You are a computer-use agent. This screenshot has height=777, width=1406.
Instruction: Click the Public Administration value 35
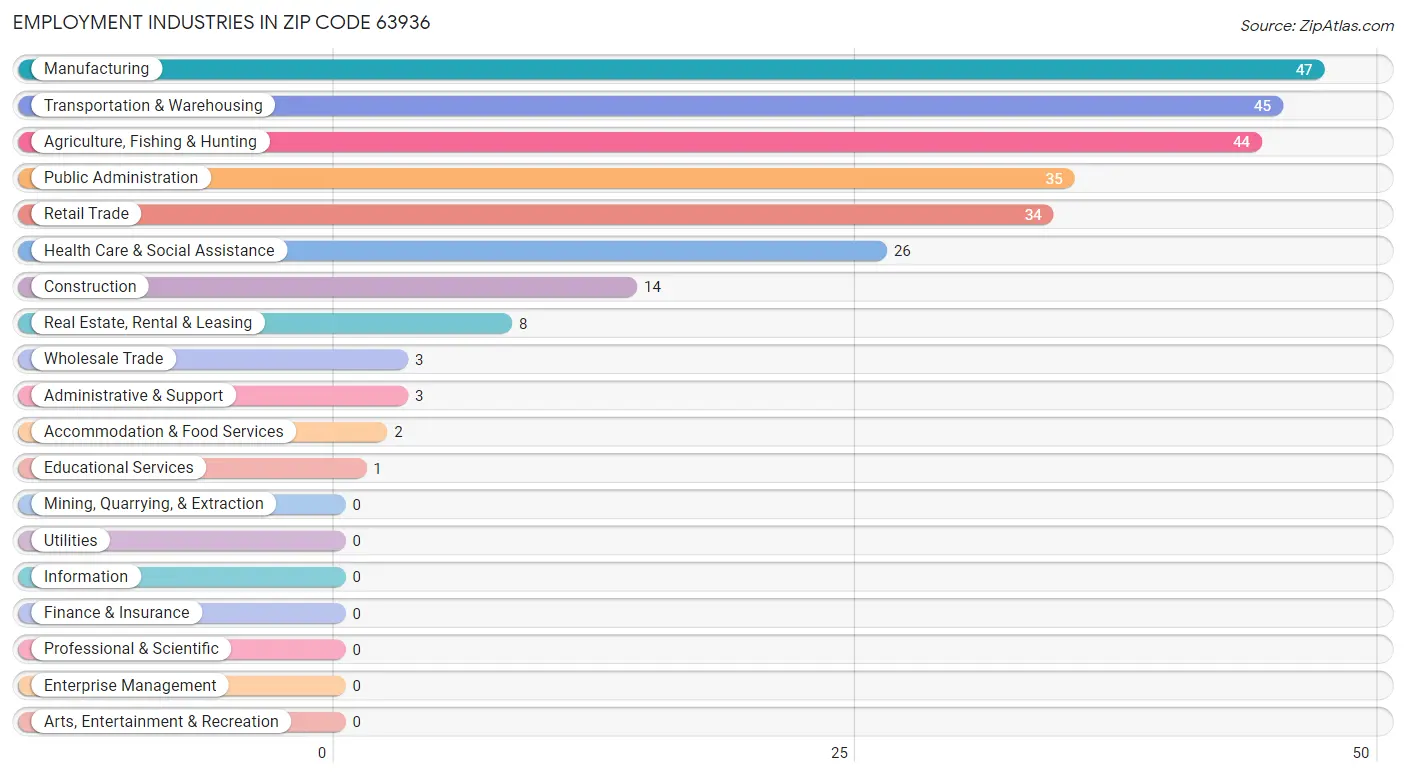click(x=1054, y=179)
